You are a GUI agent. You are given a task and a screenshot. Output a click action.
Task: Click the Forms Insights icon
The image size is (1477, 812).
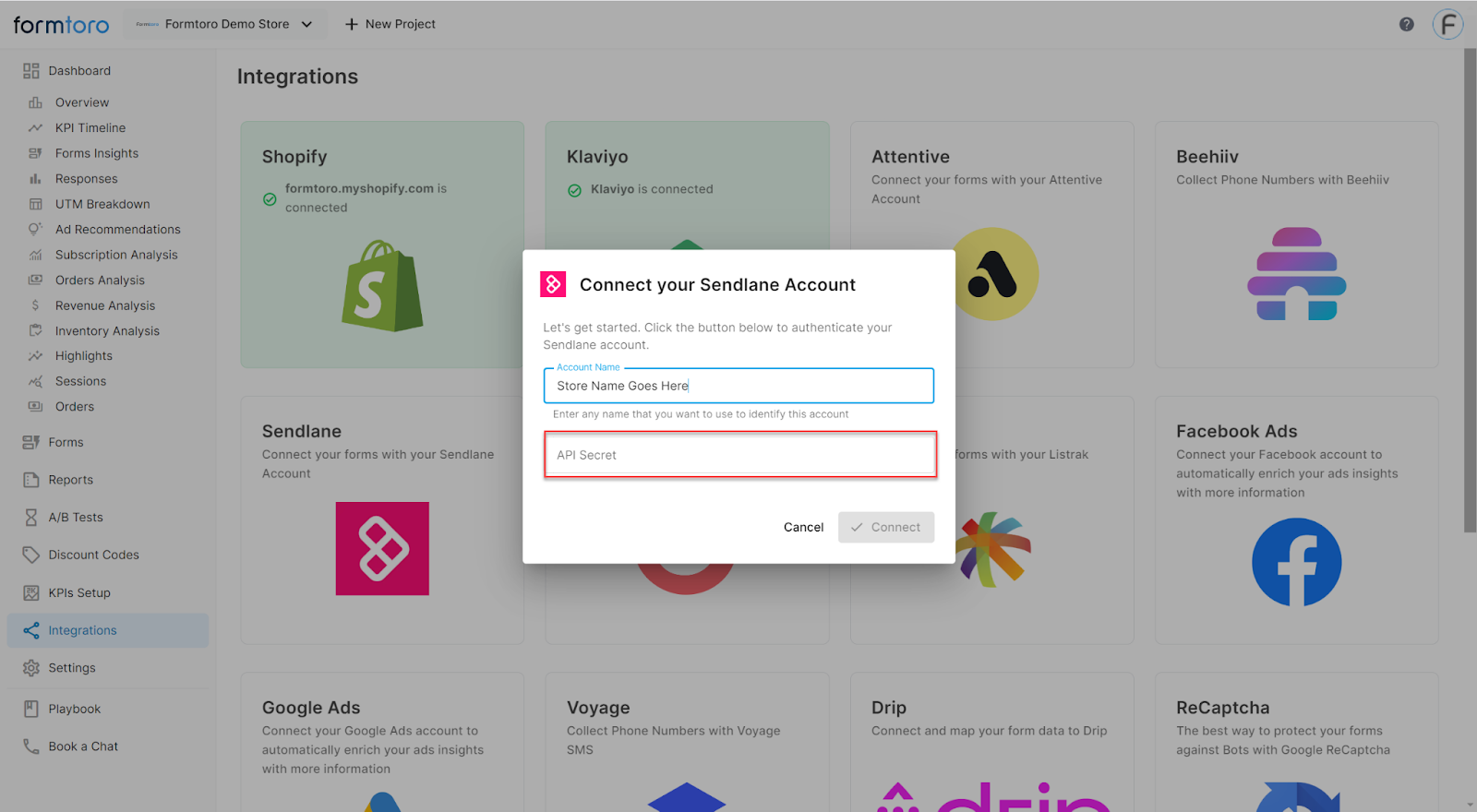pyautogui.click(x=35, y=153)
